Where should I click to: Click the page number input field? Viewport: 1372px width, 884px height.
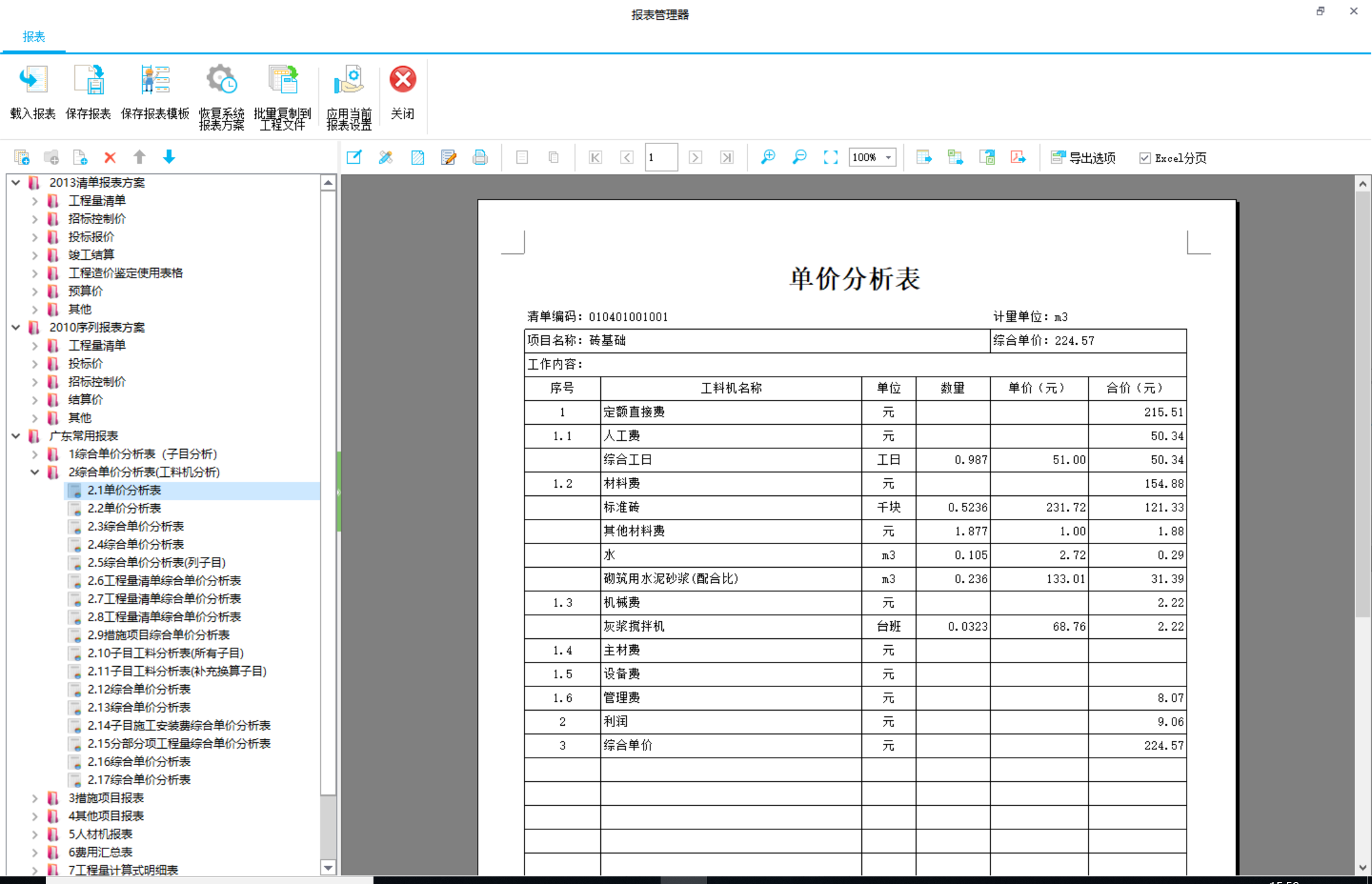(661, 157)
